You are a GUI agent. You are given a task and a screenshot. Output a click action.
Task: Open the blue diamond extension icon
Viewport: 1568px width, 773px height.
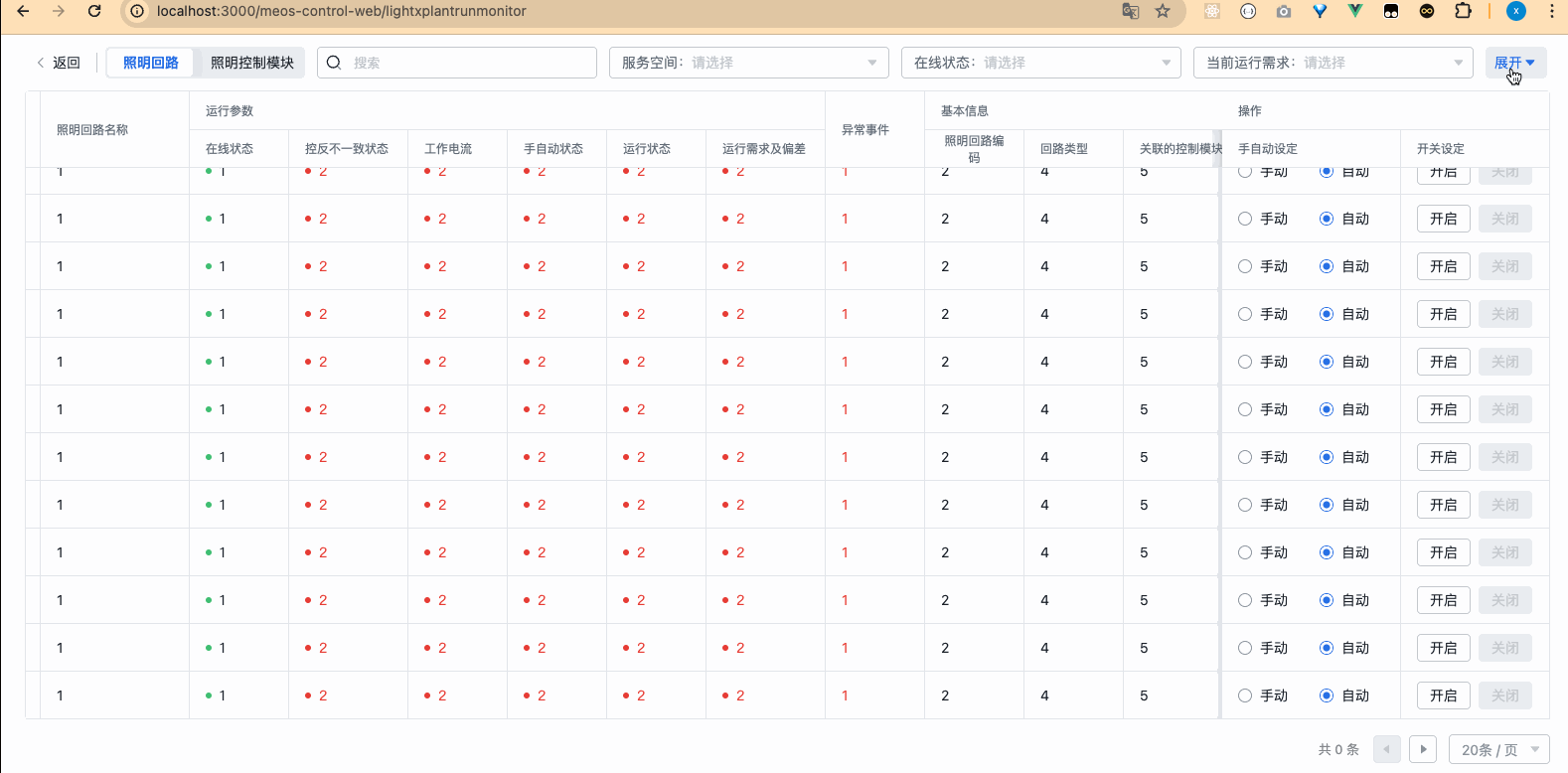coord(1320,11)
